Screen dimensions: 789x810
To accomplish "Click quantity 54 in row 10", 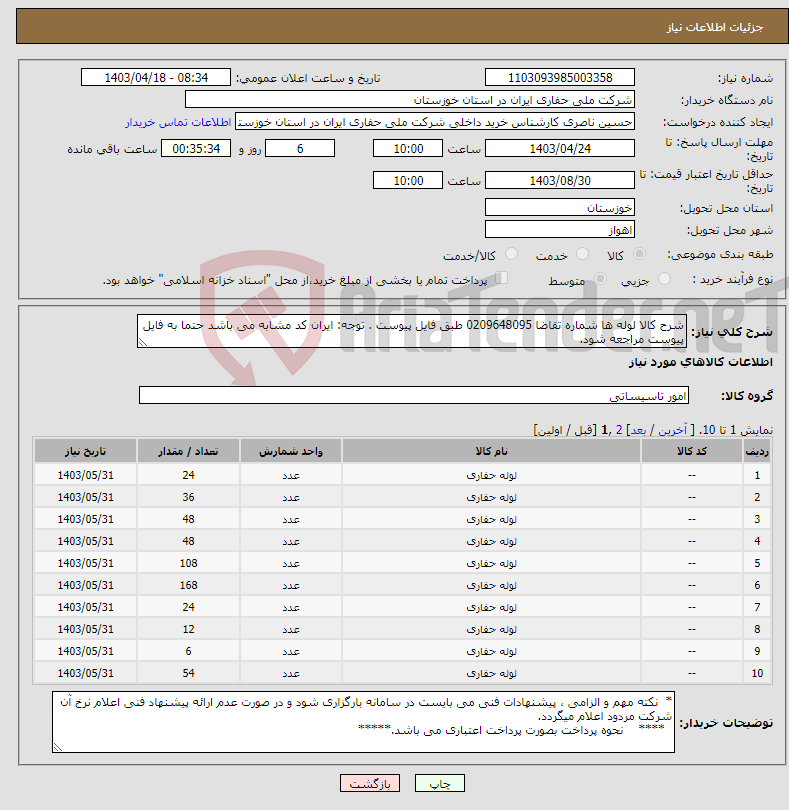I will 188,673.
